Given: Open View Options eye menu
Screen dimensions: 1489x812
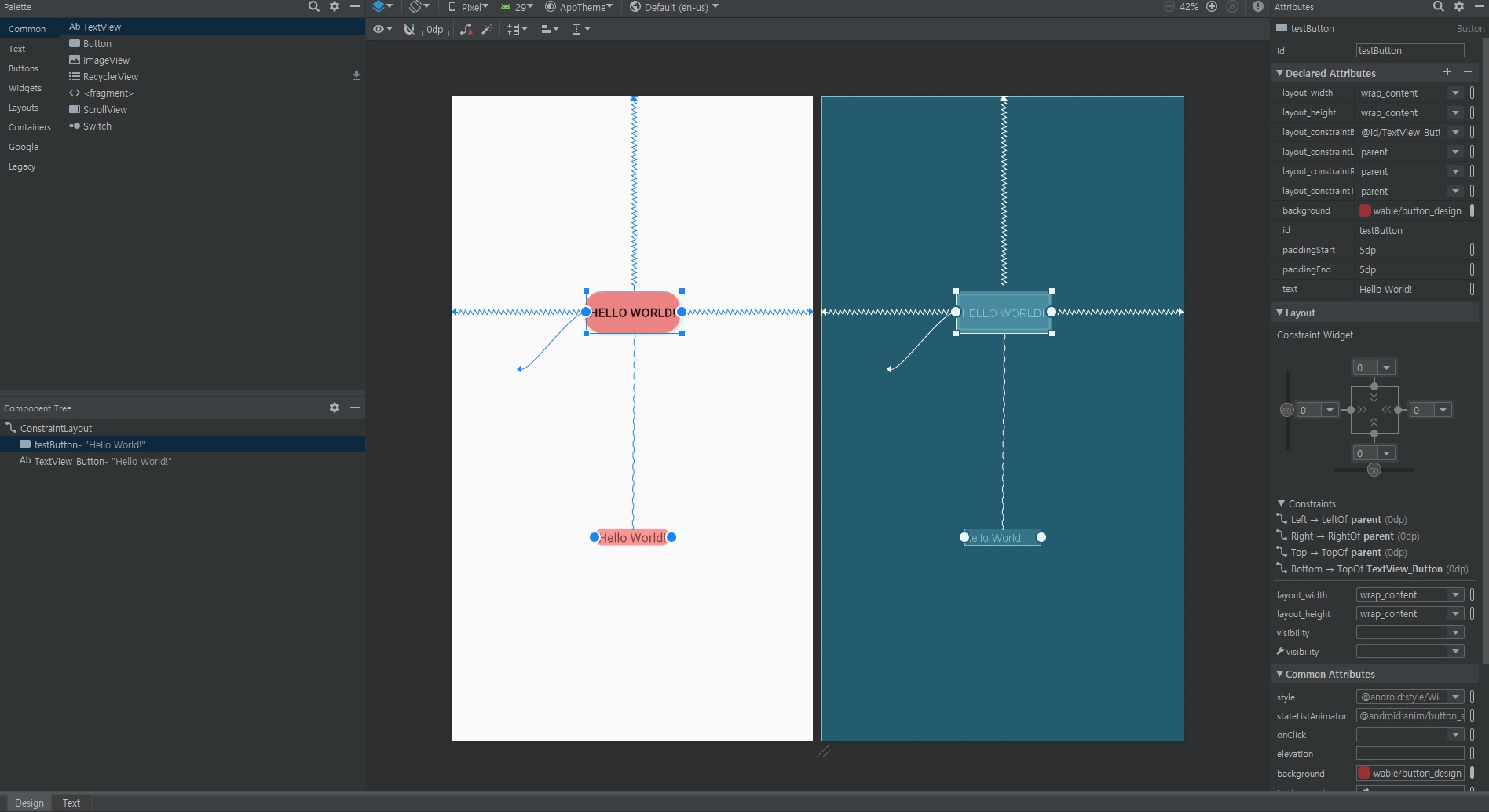Looking at the screenshot, I should coord(382,28).
